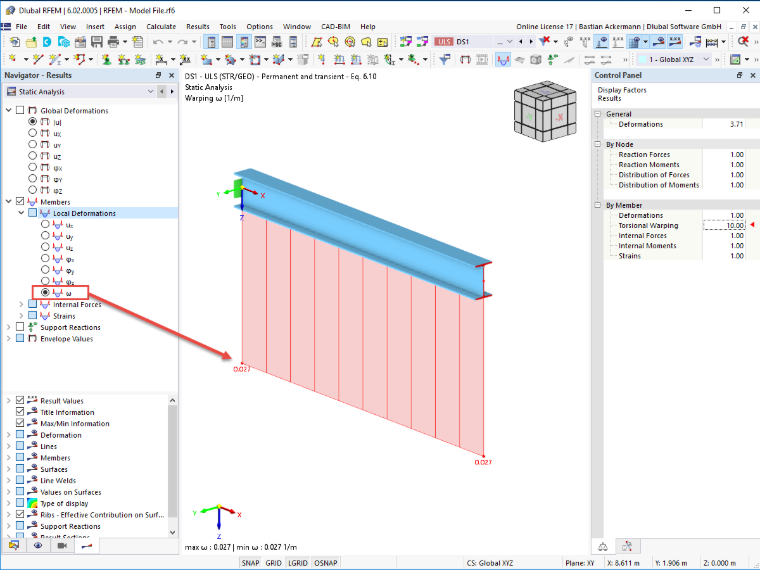
Task: Toggle the Title Information checkbox
Action: coord(20,412)
